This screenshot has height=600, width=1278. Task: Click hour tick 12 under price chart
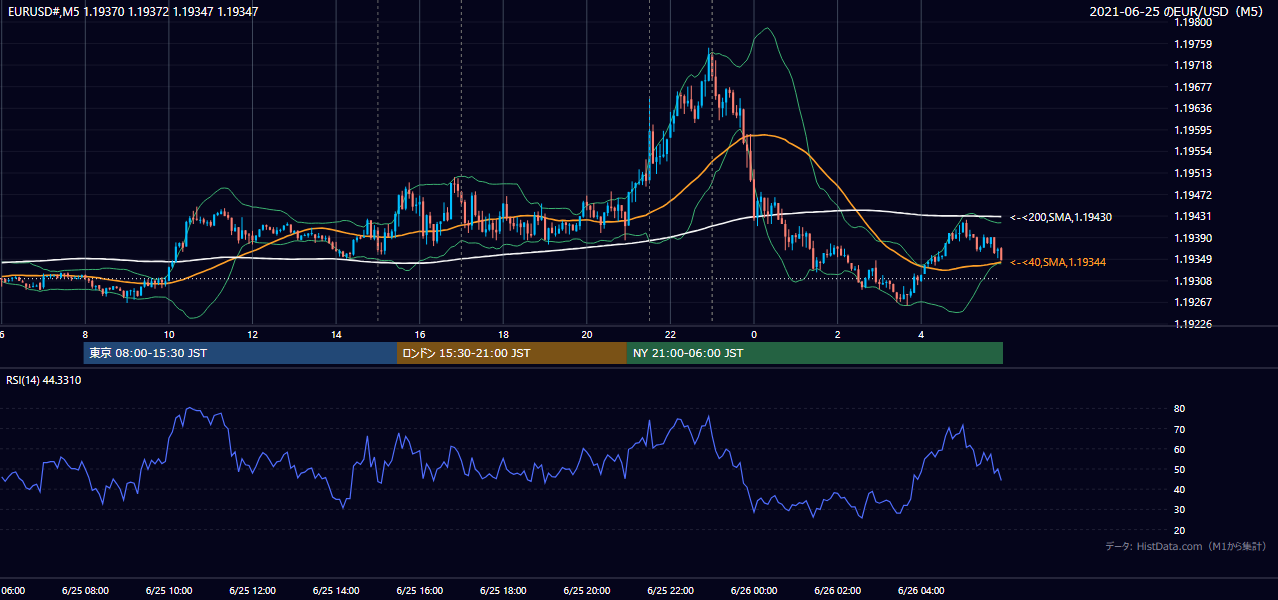[x=252, y=334]
